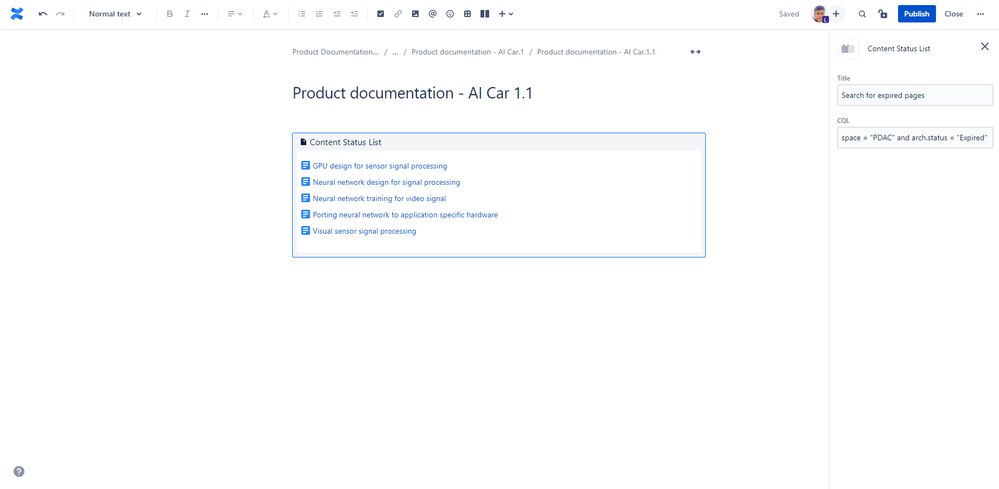Insert a numbered list
Viewport: 999px width, 489px height.
pyautogui.click(x=319, y=14)
